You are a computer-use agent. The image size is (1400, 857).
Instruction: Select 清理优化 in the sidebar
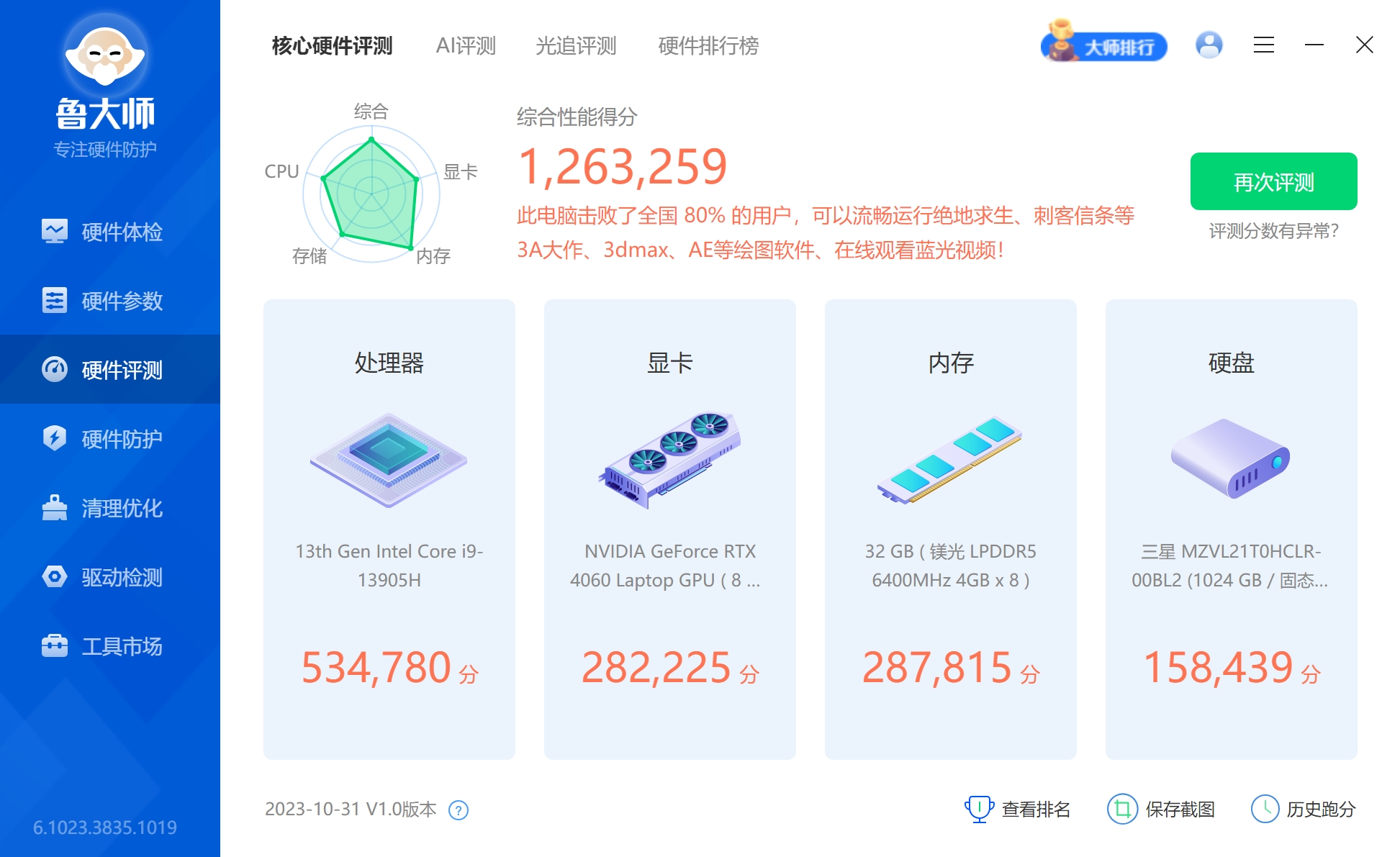click(110, 508)
